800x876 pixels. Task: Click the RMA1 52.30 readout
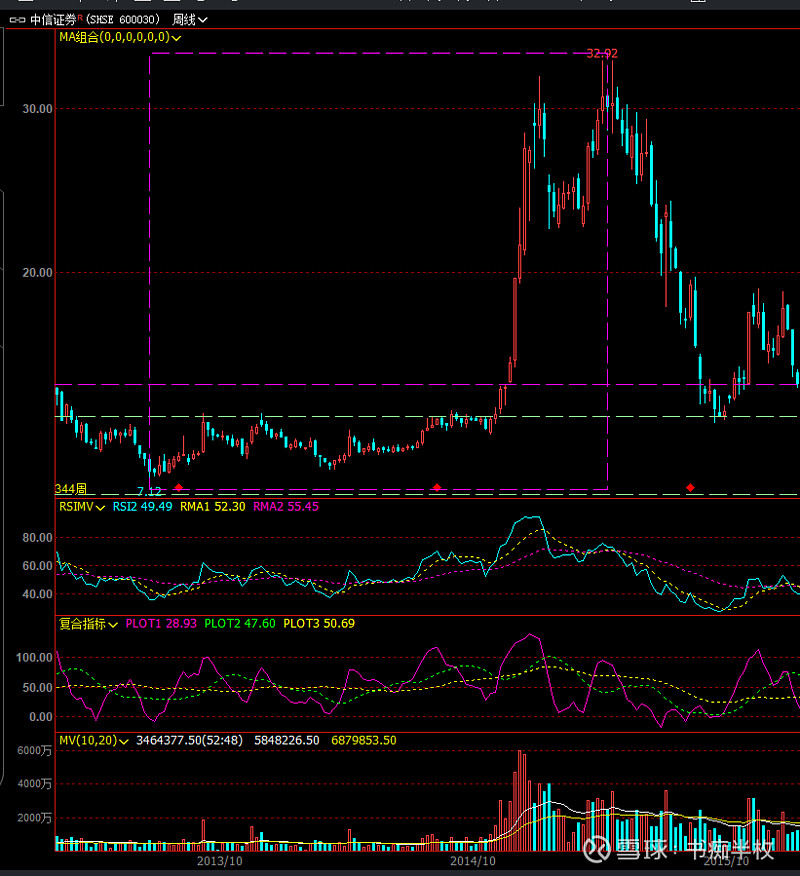[x=212, y=507]
